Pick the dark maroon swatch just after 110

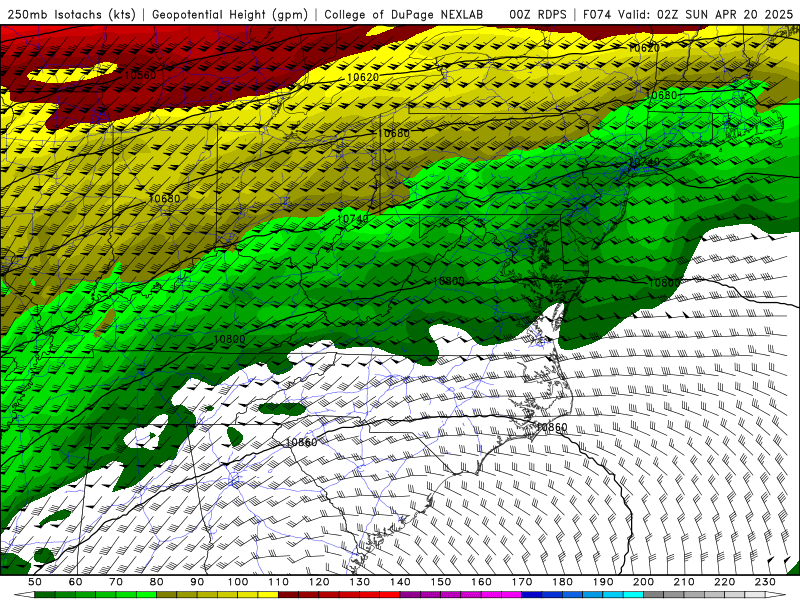click(288, 595)
